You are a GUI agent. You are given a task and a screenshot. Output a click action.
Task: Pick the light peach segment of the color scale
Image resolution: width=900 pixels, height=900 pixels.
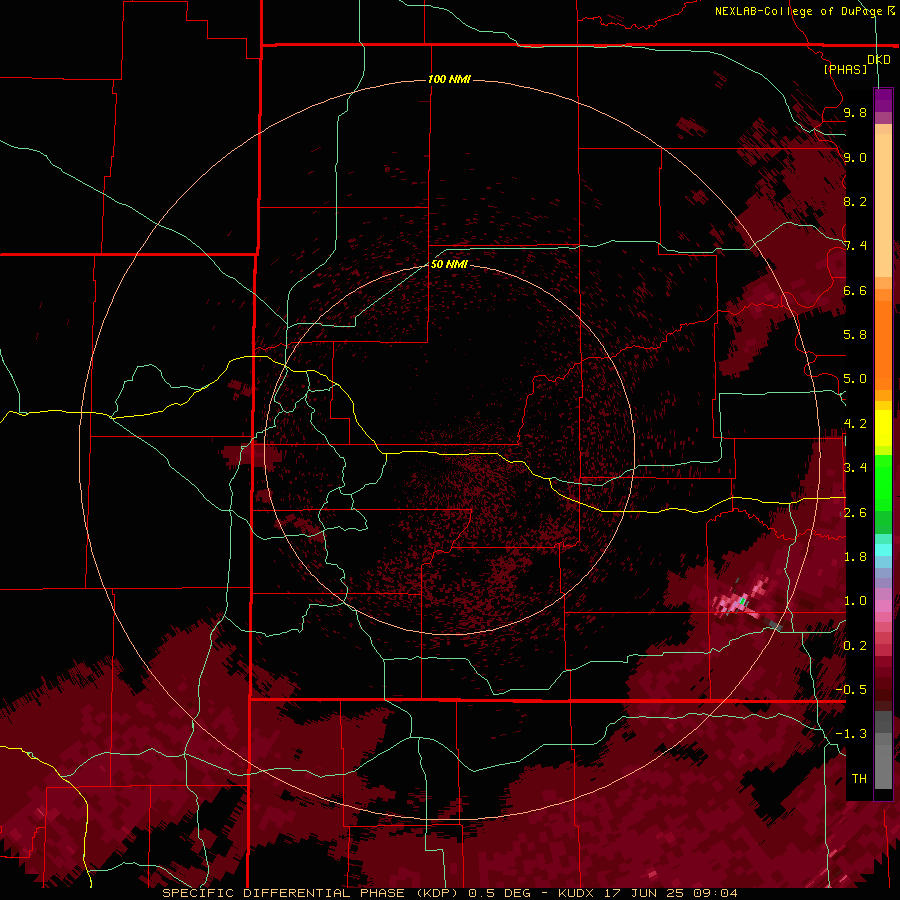point(883,205)
